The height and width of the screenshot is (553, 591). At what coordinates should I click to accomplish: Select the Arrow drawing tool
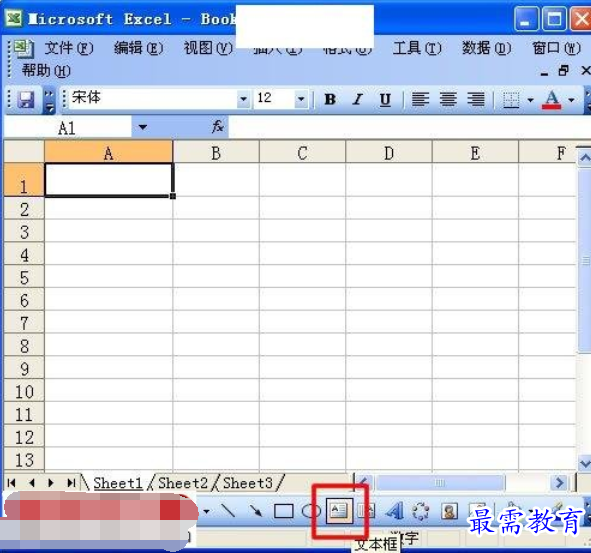pos(256,511)
